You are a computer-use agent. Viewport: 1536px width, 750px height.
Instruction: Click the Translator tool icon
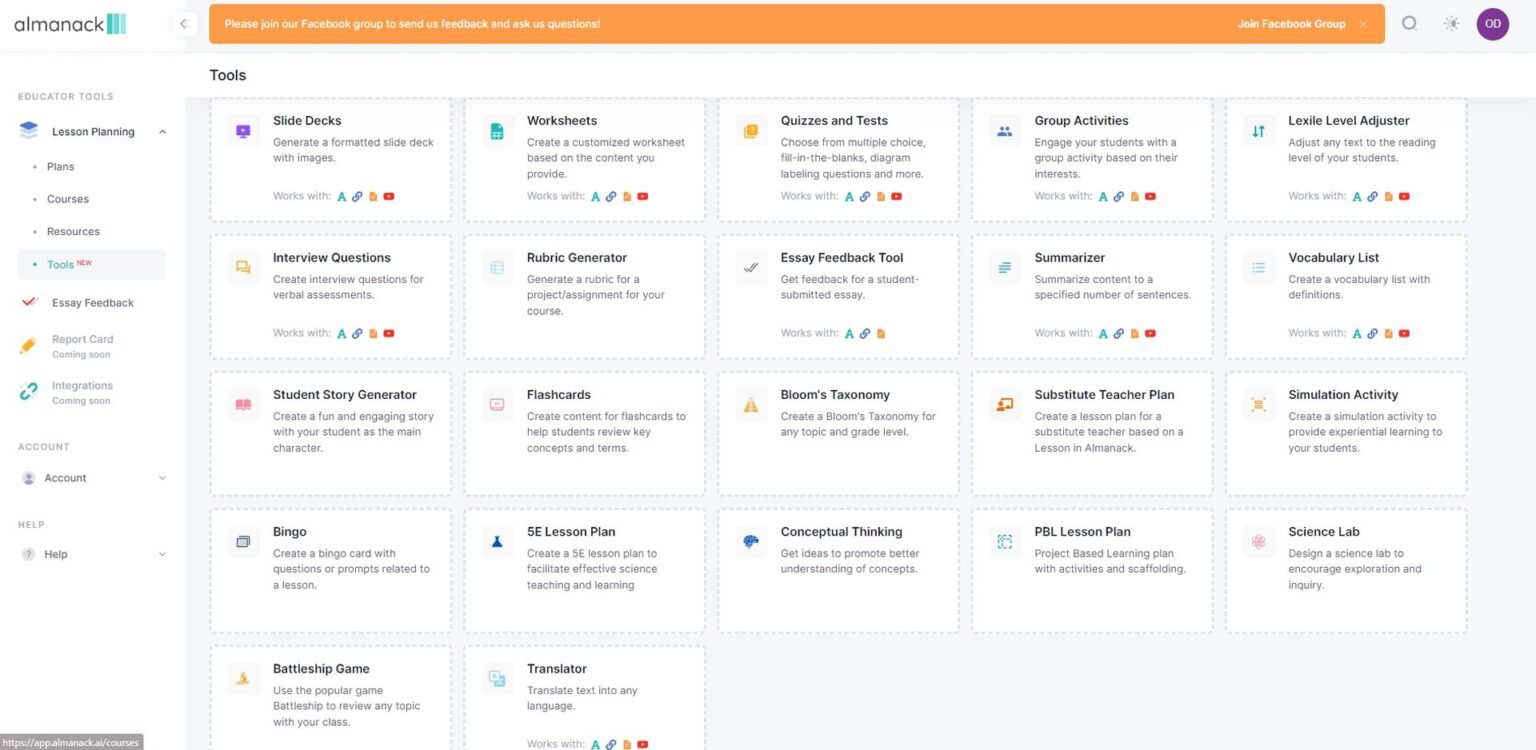point(497,678)
